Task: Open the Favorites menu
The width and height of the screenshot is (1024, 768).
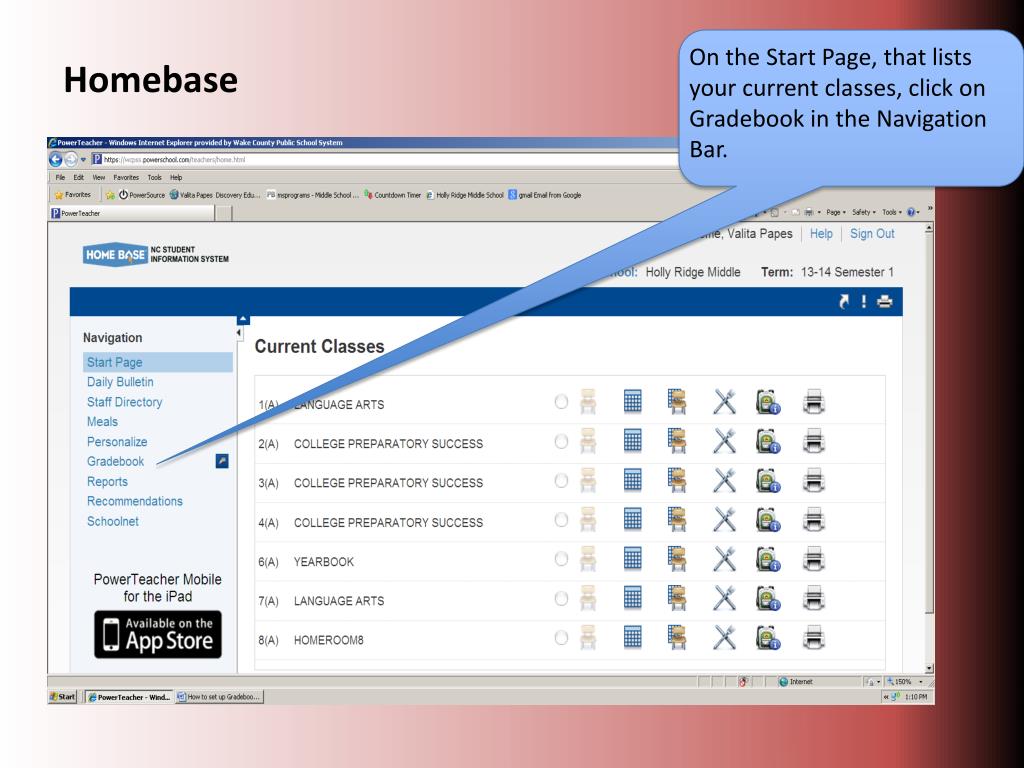Action: (126, 177)
